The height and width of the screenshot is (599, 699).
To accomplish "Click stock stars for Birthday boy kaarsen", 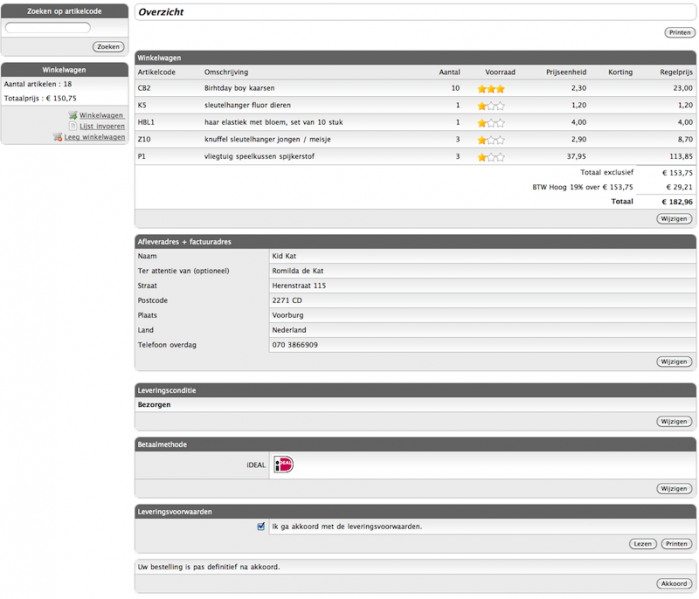I will tap(491, 88).
